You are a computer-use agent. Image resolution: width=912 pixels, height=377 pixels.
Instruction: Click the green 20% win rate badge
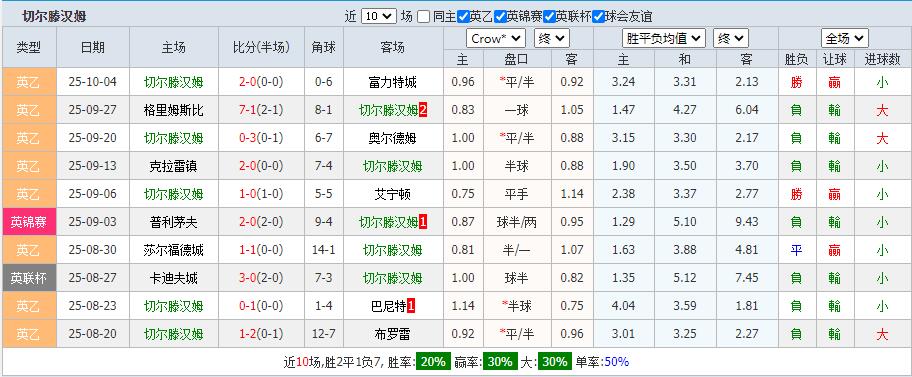[433, 362]
